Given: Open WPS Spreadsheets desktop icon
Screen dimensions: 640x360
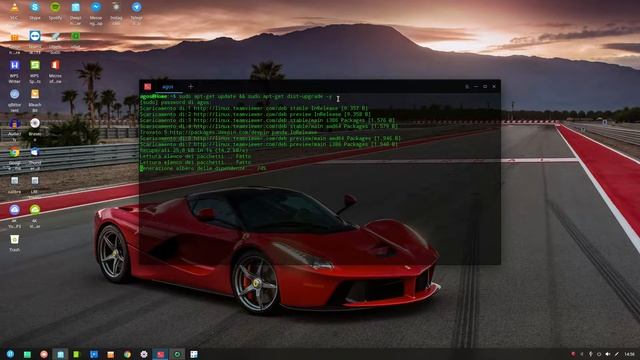Looking at the screenshot, I should (35, 65).
